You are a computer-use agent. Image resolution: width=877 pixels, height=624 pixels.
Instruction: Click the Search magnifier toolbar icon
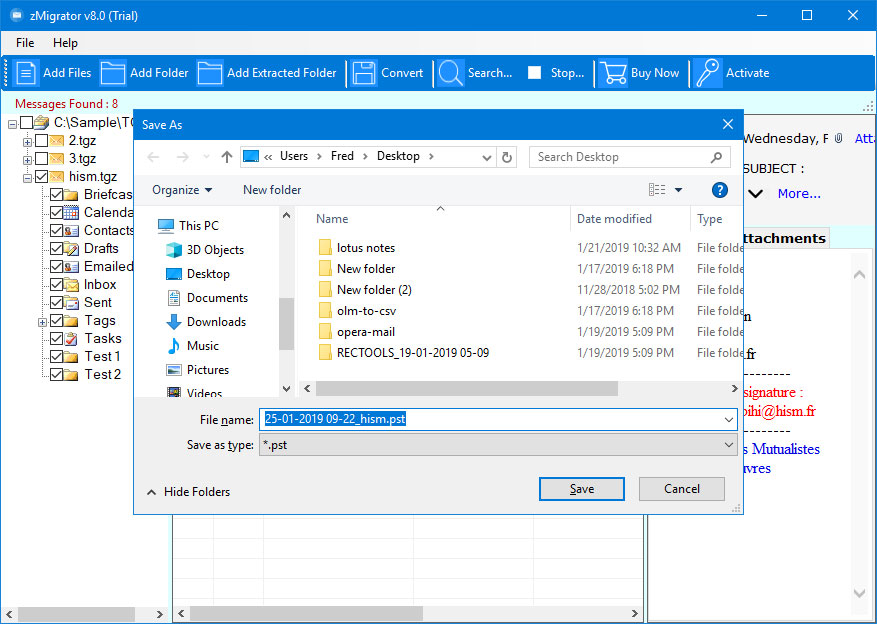450,73
